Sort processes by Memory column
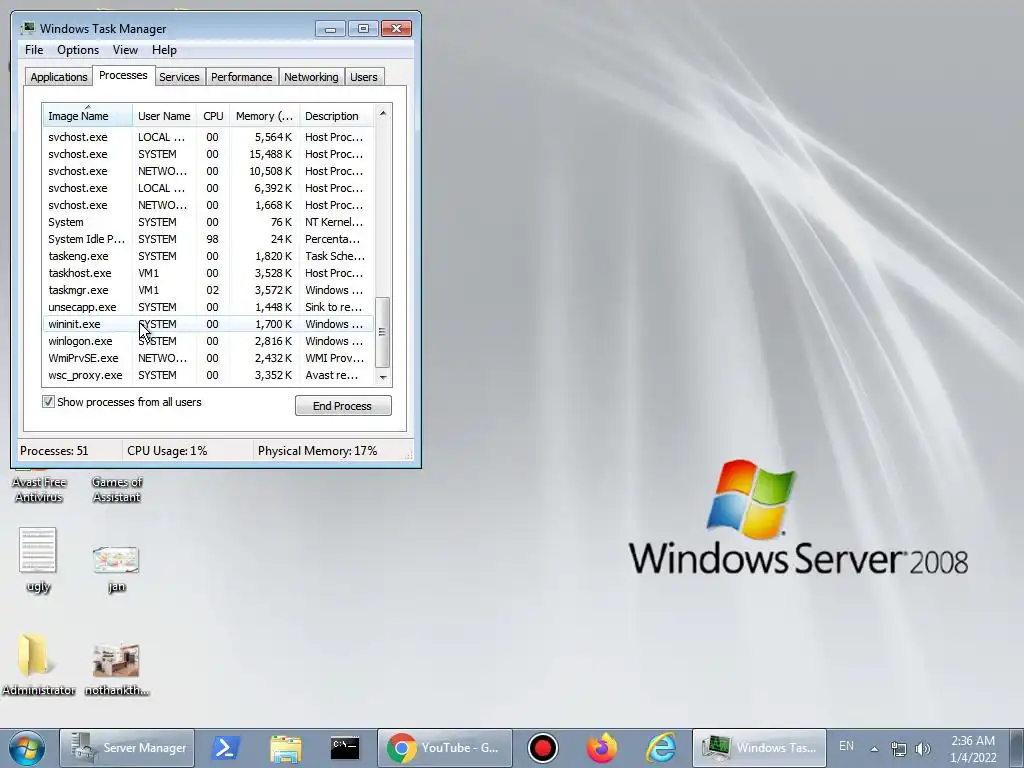This screenshot has width=1024, height=768. pos(264,116)
